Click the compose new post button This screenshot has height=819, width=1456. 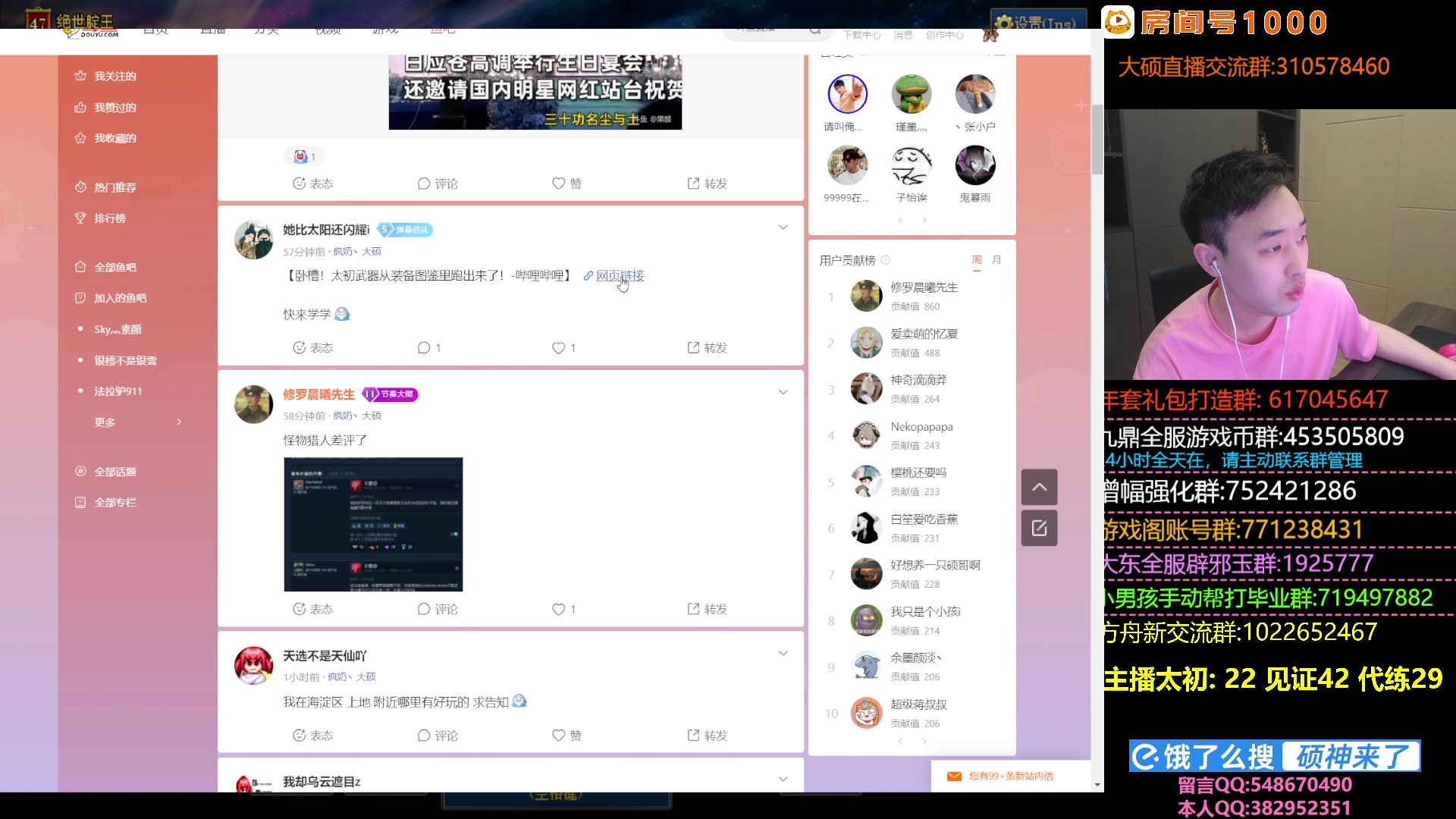coord(1039,528)
